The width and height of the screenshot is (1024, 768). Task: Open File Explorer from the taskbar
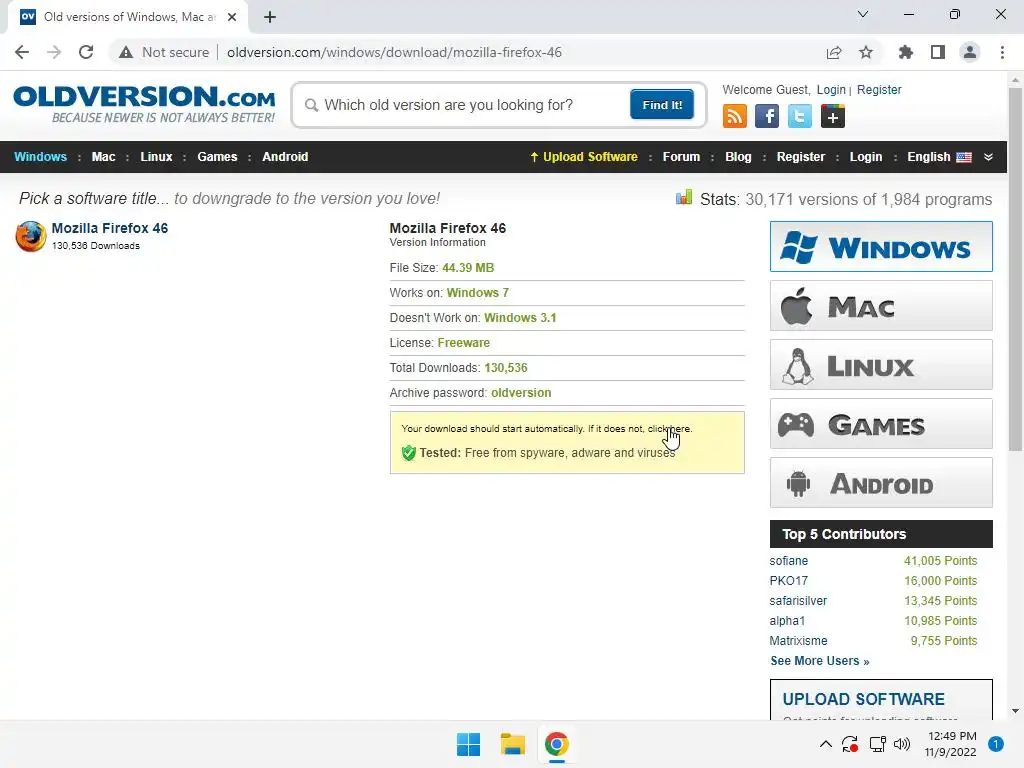(x=513, y=744)
